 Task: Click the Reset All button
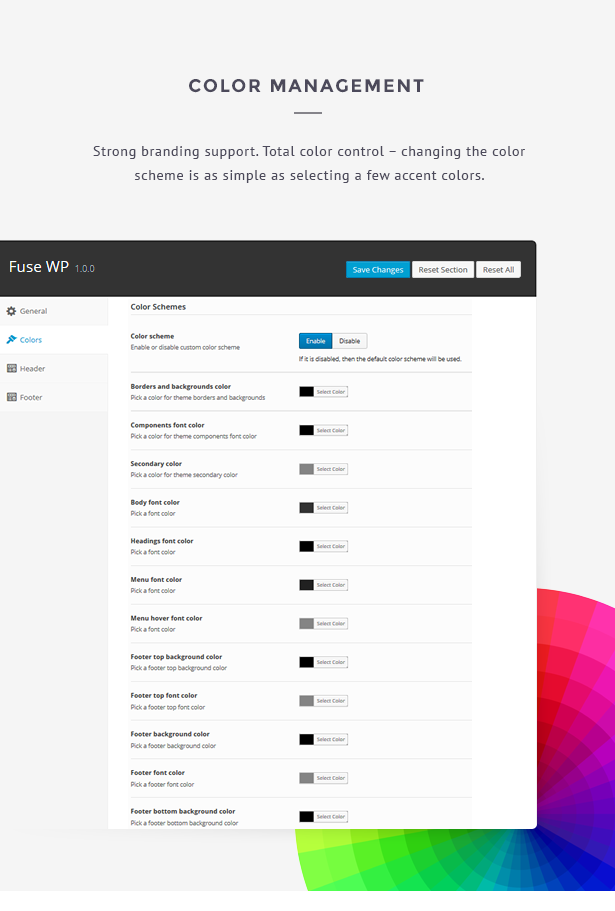tap(498, 269)
